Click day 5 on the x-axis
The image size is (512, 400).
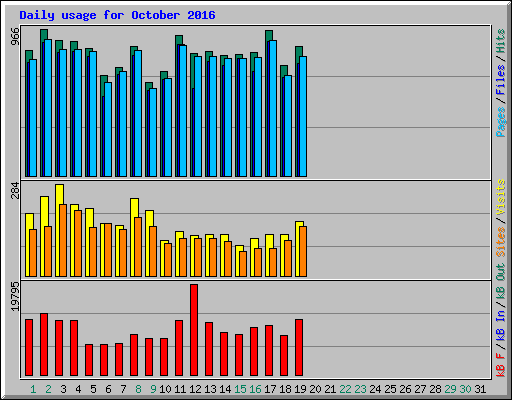[93, 389]
